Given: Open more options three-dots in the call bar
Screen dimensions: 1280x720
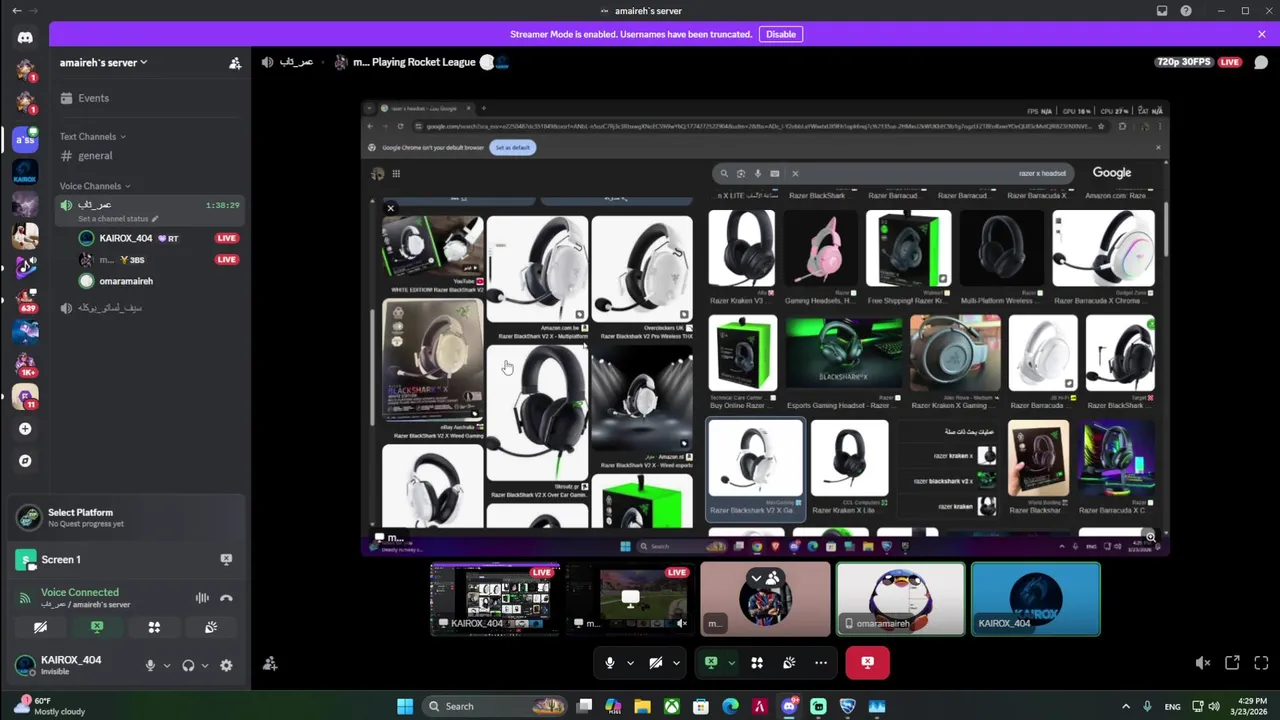Looking at the screenshot, I should click(x=821, y=662).
